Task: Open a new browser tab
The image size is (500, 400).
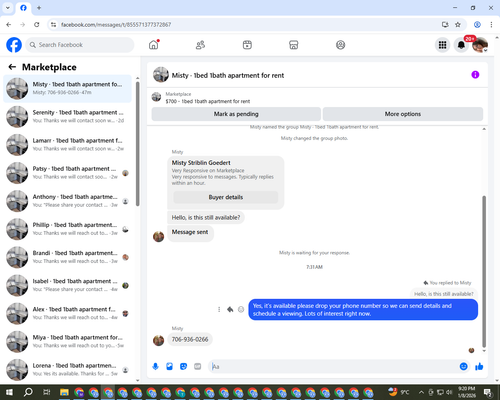Action: point(39,8)
